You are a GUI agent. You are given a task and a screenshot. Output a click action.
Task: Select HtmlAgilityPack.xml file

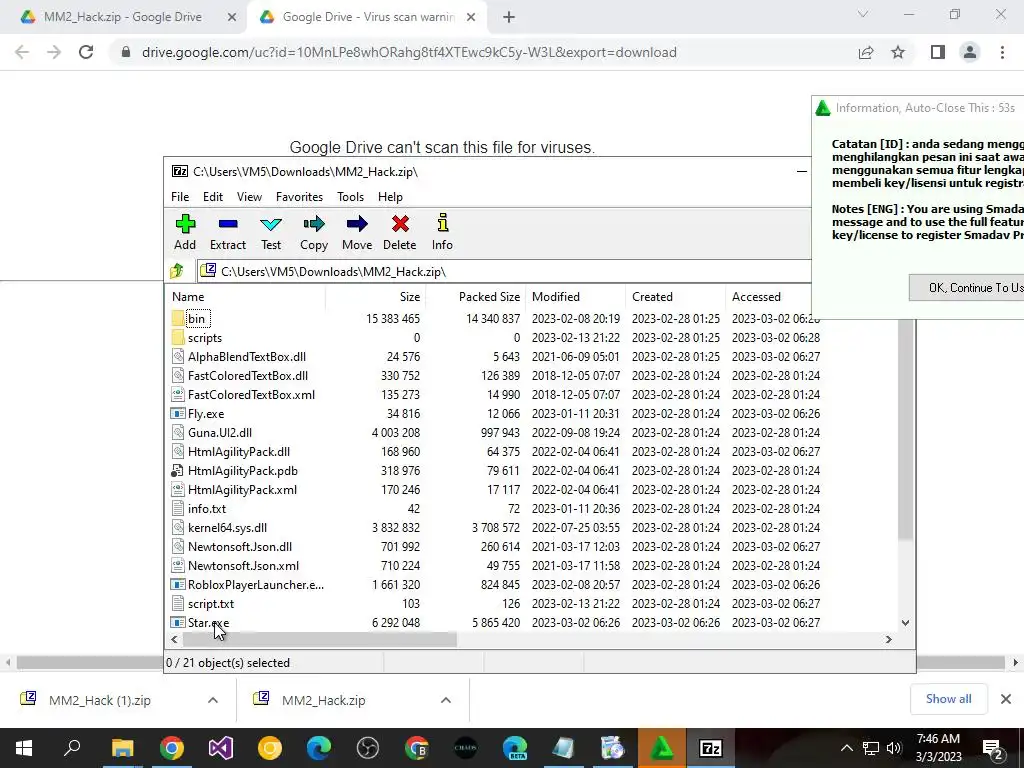click(242, 489)
